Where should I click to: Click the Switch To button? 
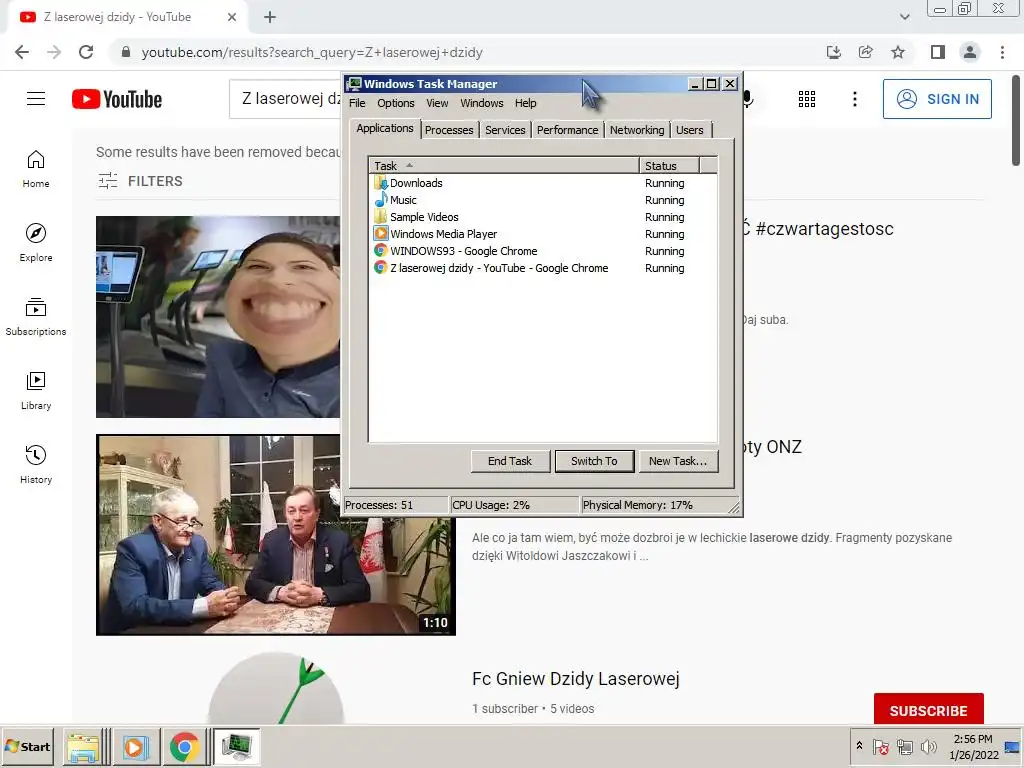pyautogui.click(x=594, y=461)
